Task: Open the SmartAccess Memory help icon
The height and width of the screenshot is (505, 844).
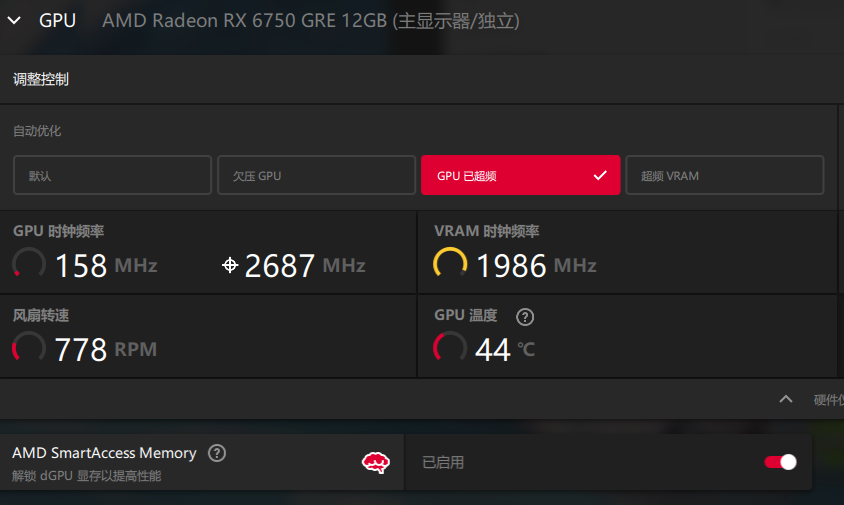Action: point(217,453)
